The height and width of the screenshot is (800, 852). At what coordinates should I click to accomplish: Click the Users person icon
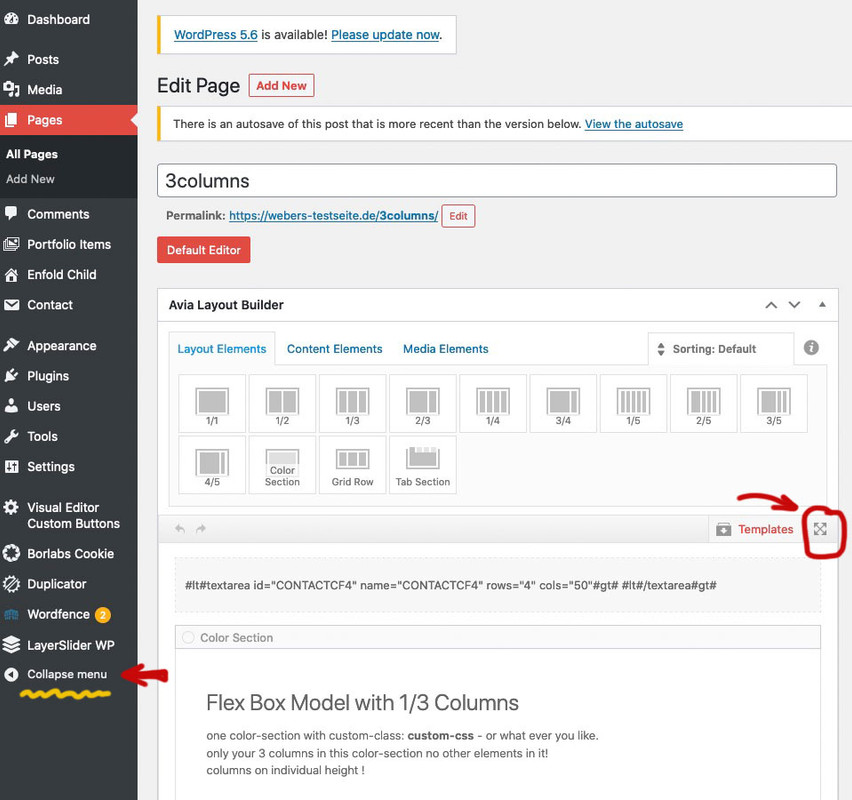[11, 405]
